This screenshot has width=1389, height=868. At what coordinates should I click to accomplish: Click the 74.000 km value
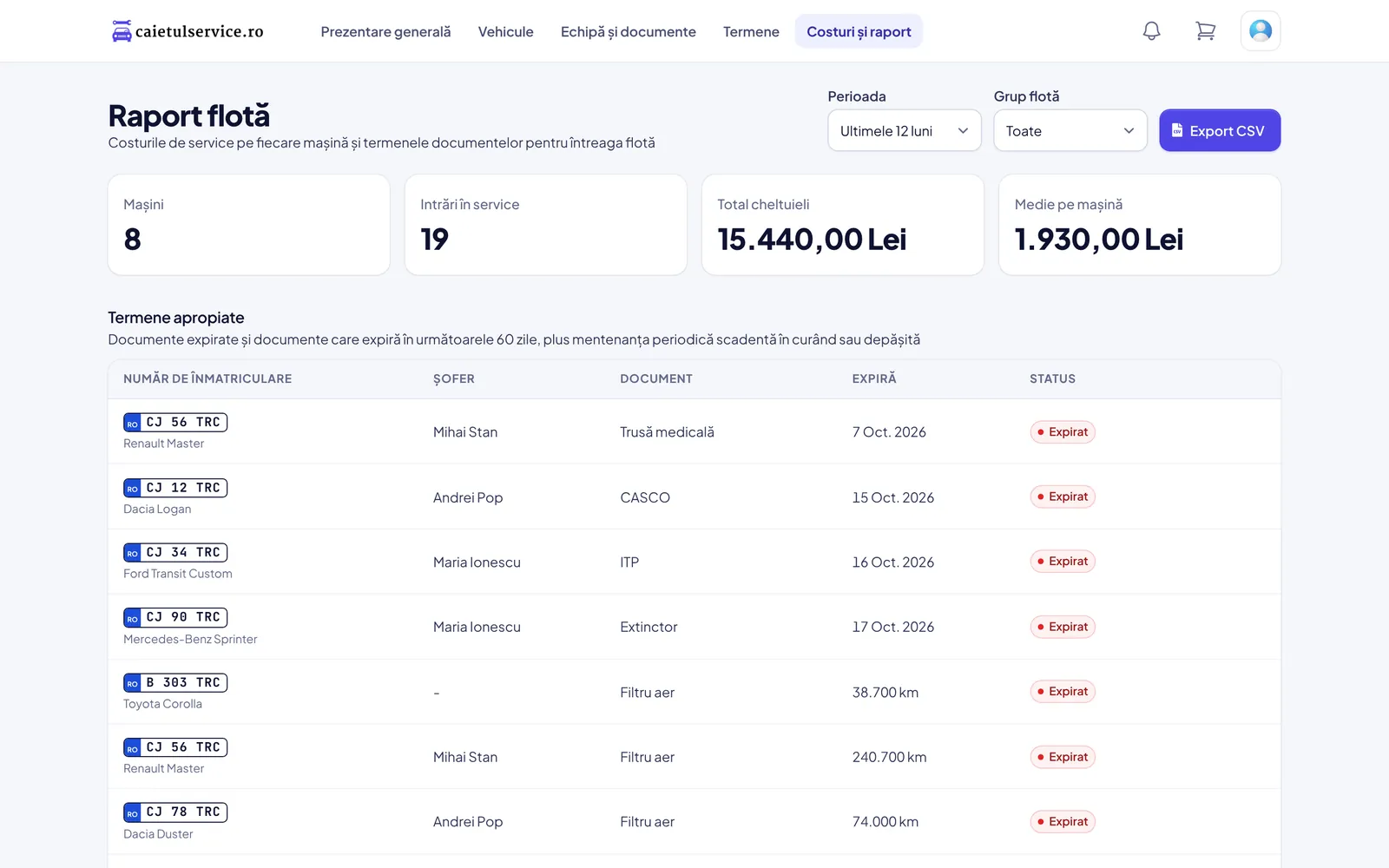coord(885,822)
